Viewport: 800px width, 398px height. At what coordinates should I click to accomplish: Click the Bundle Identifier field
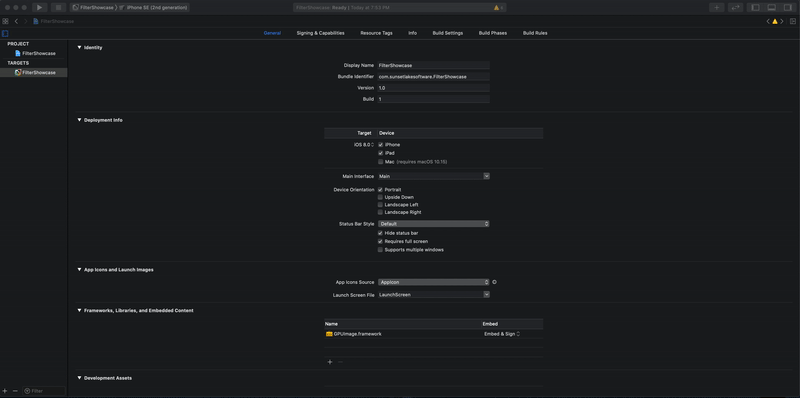pos(434,77)
